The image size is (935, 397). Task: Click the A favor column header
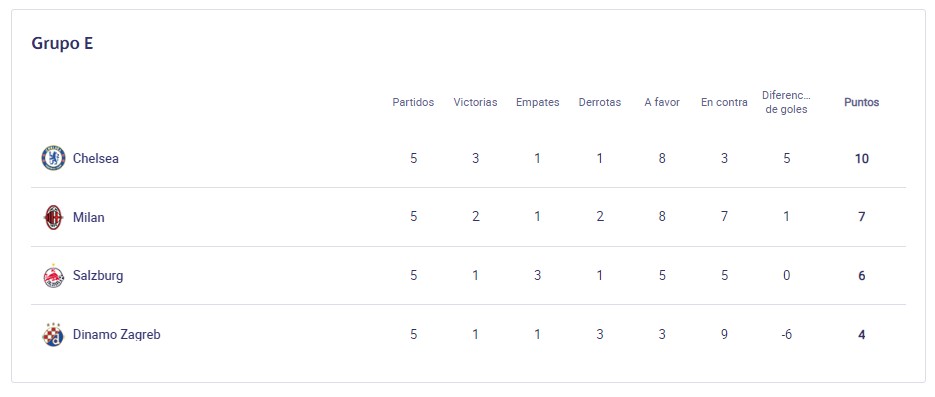click(x=662, y=103)
